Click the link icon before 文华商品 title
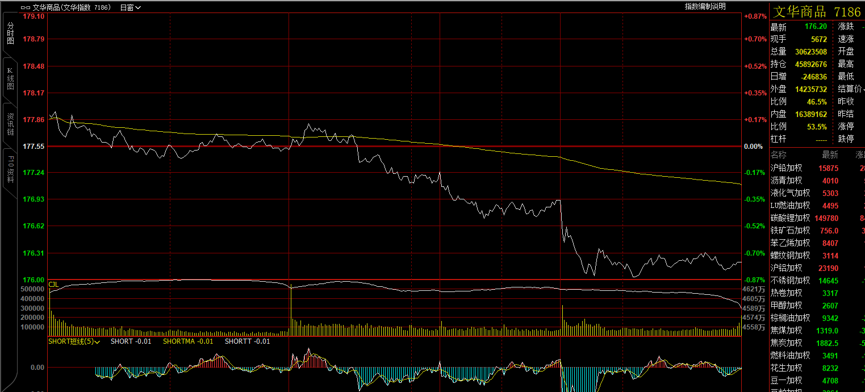The height and width of the screenshot is (392, 865). pyautogui.click(x=25, y=8)
